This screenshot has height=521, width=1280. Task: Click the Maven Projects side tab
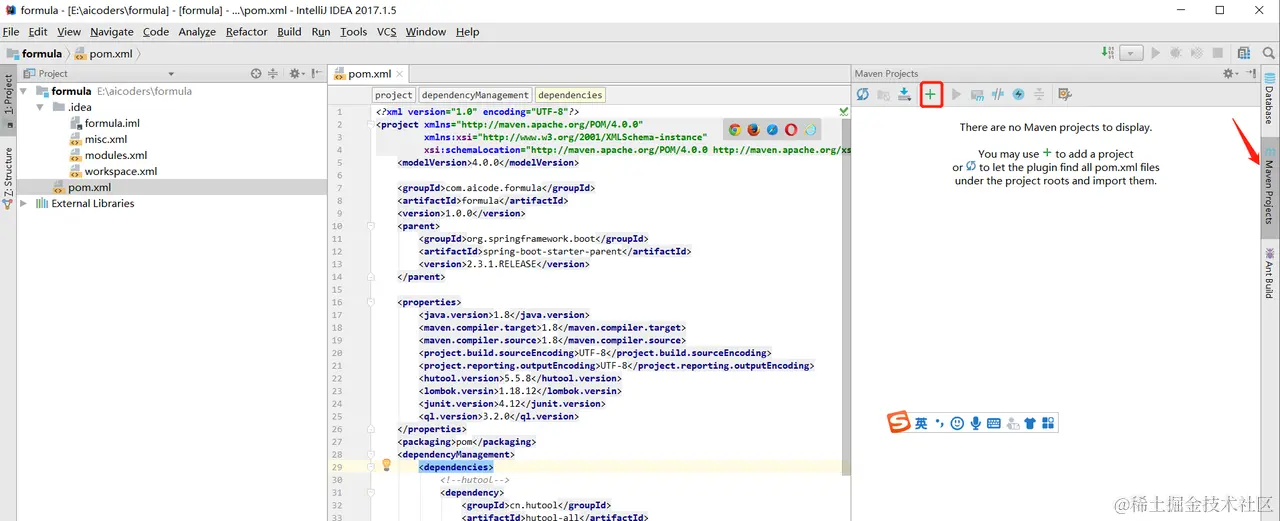[1270, 186]
